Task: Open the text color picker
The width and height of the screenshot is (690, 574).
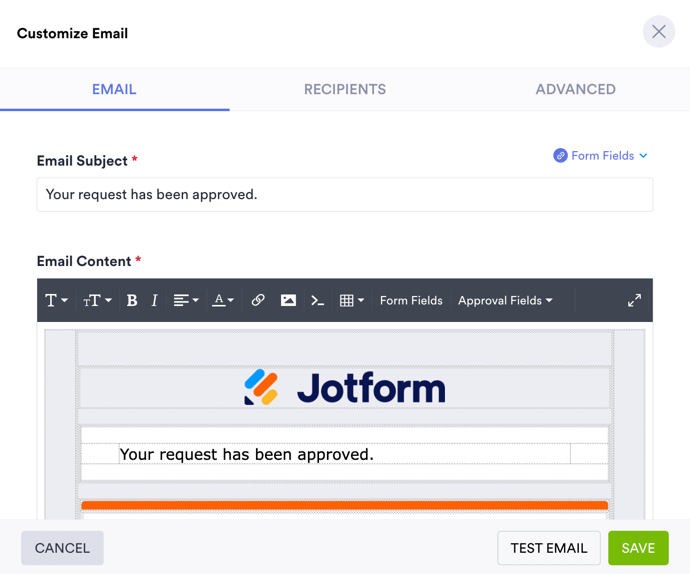Action: [222, 300]
